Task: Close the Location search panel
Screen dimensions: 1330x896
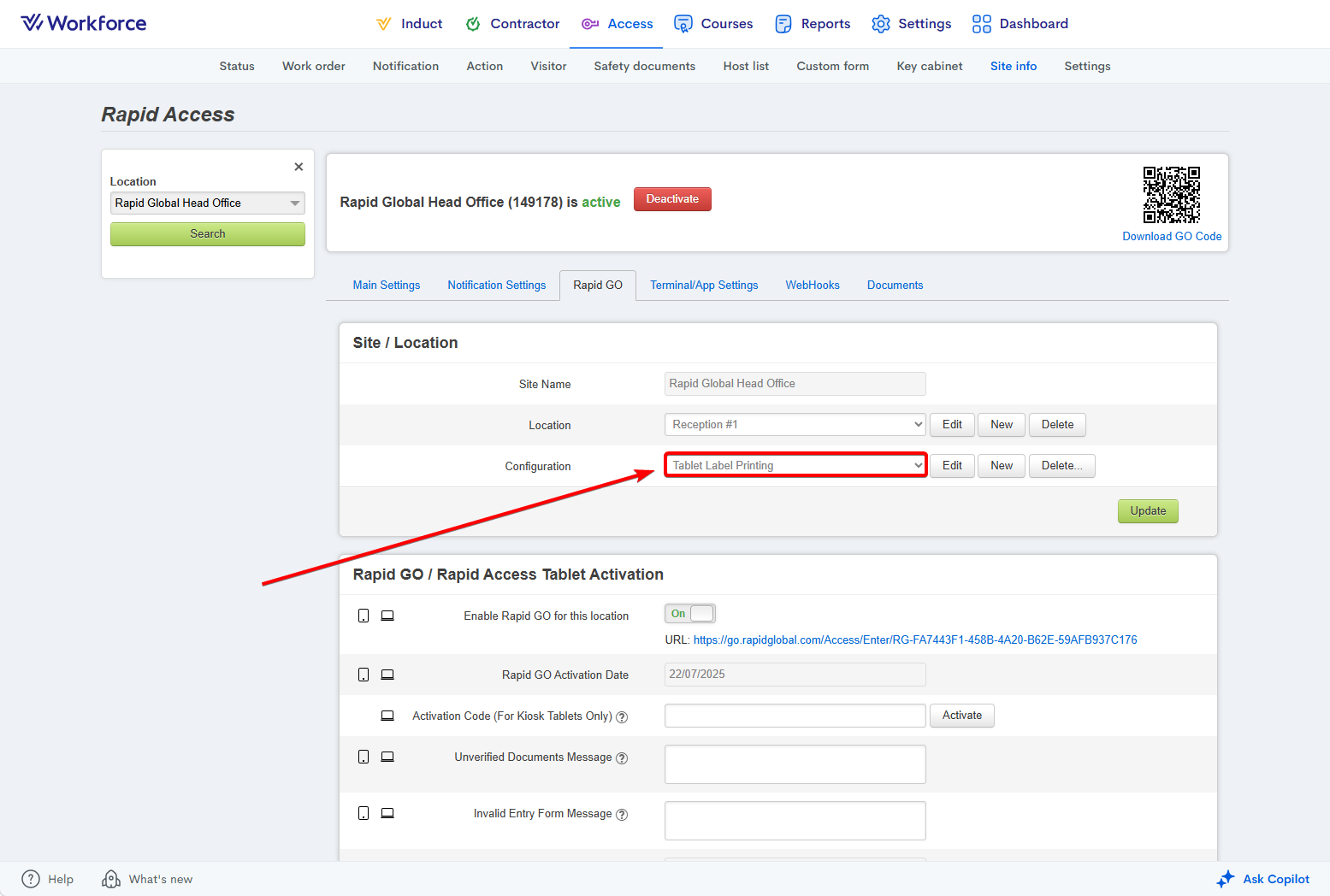Action: 299,167
